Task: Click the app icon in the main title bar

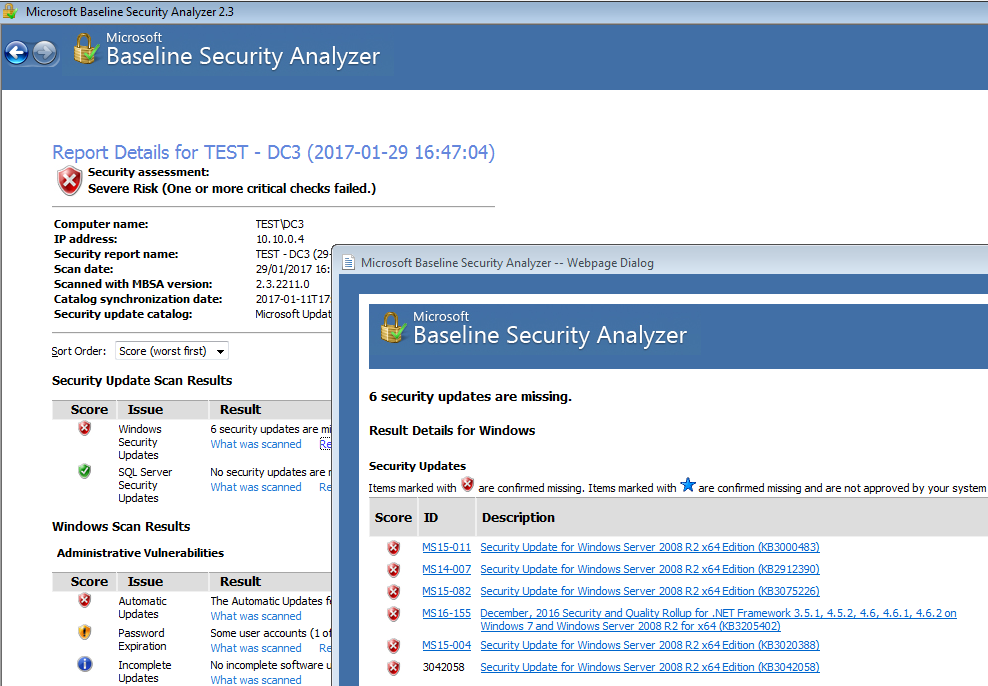Action: [x=10, y=11]
